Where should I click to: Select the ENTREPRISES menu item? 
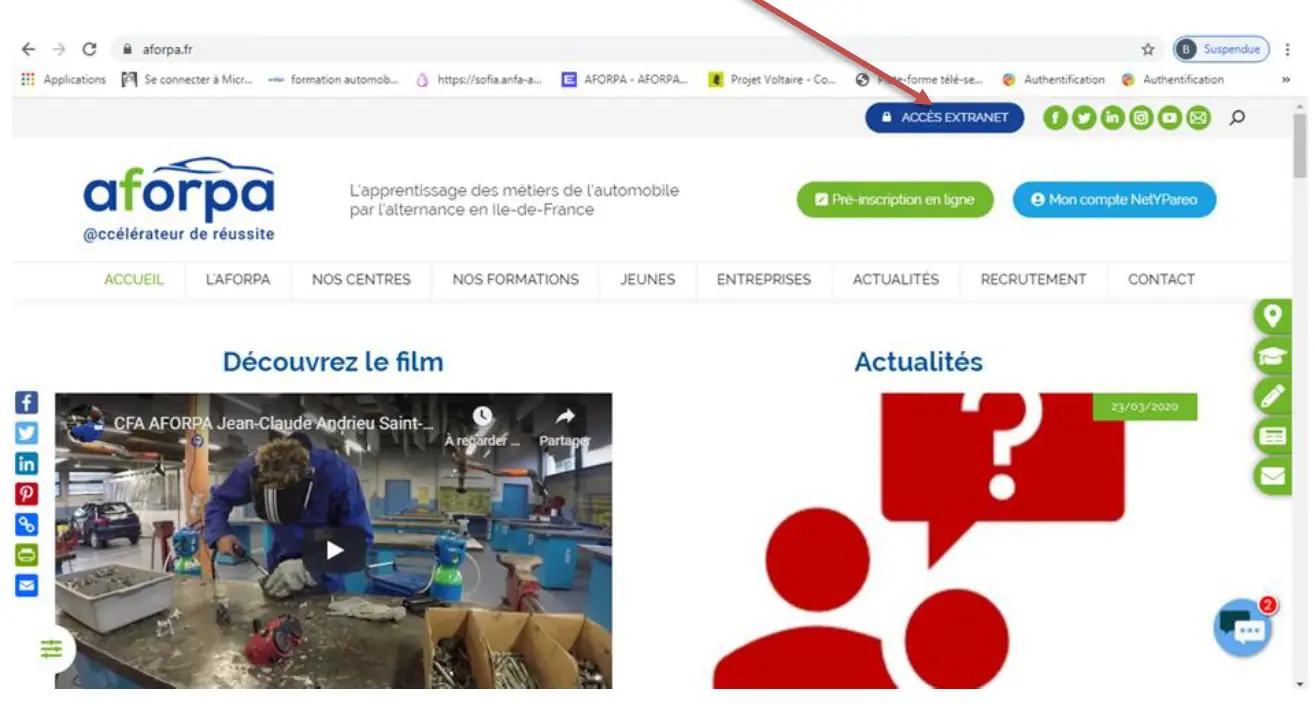(x=763, y=280)
